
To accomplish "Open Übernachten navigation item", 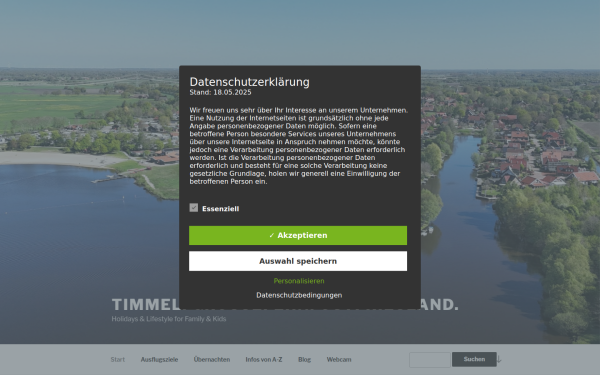I will click(212, 359).
